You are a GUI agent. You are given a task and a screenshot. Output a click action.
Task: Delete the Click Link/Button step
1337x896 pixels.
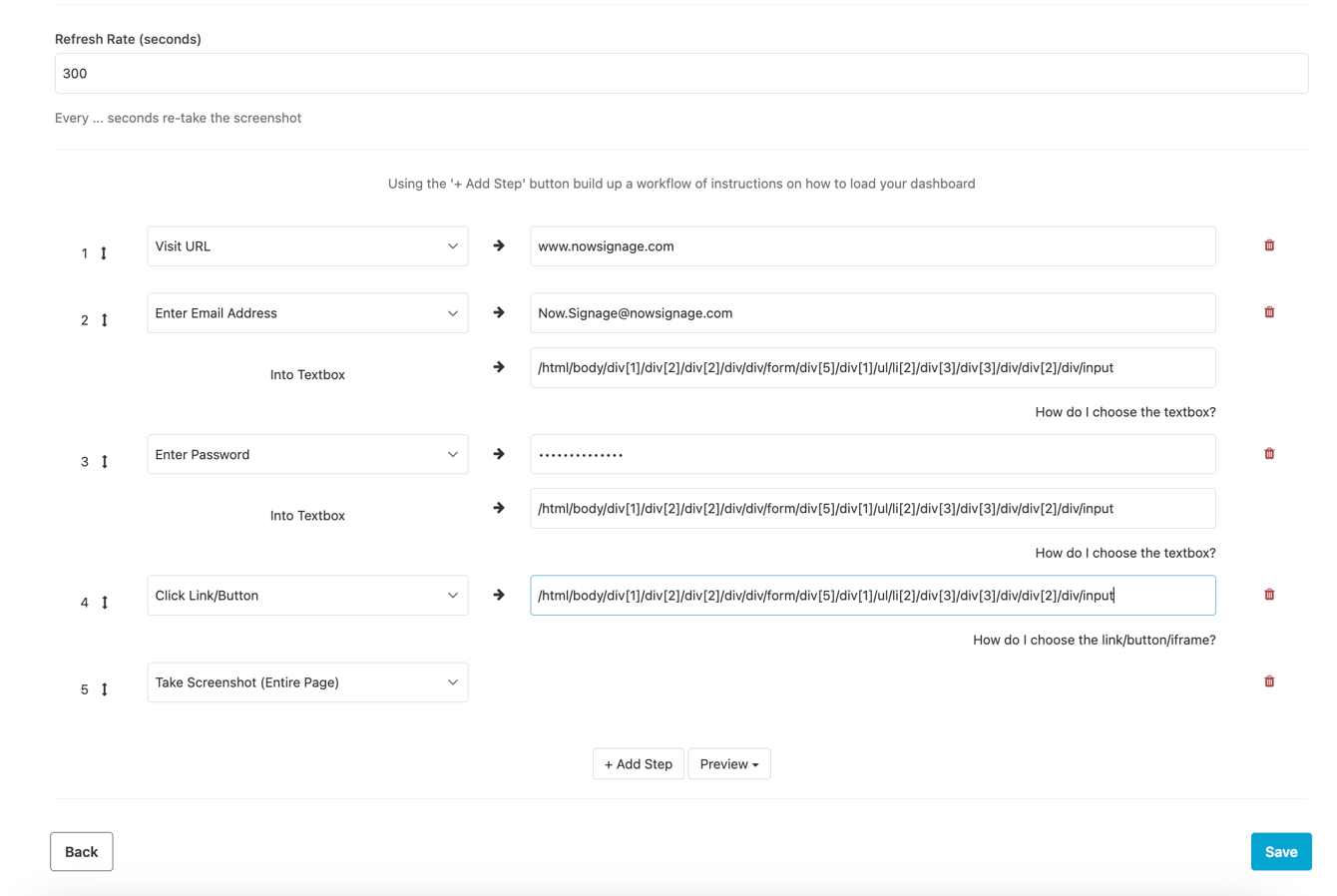click(x=1268, y=594)
